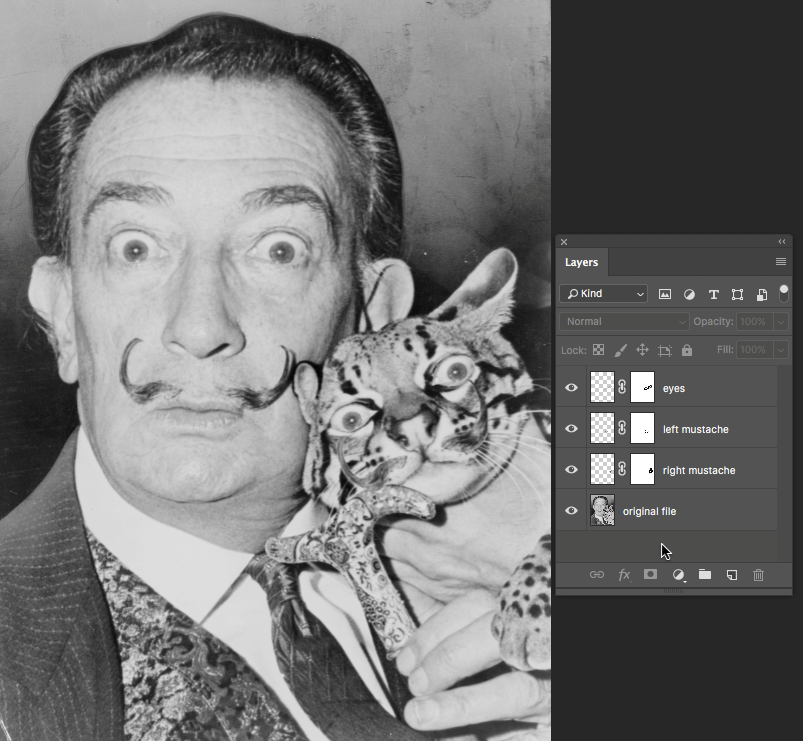Screen dimensions: 803x741
Task: Add new fill or adjustment layer
Action: pos(678,575)
